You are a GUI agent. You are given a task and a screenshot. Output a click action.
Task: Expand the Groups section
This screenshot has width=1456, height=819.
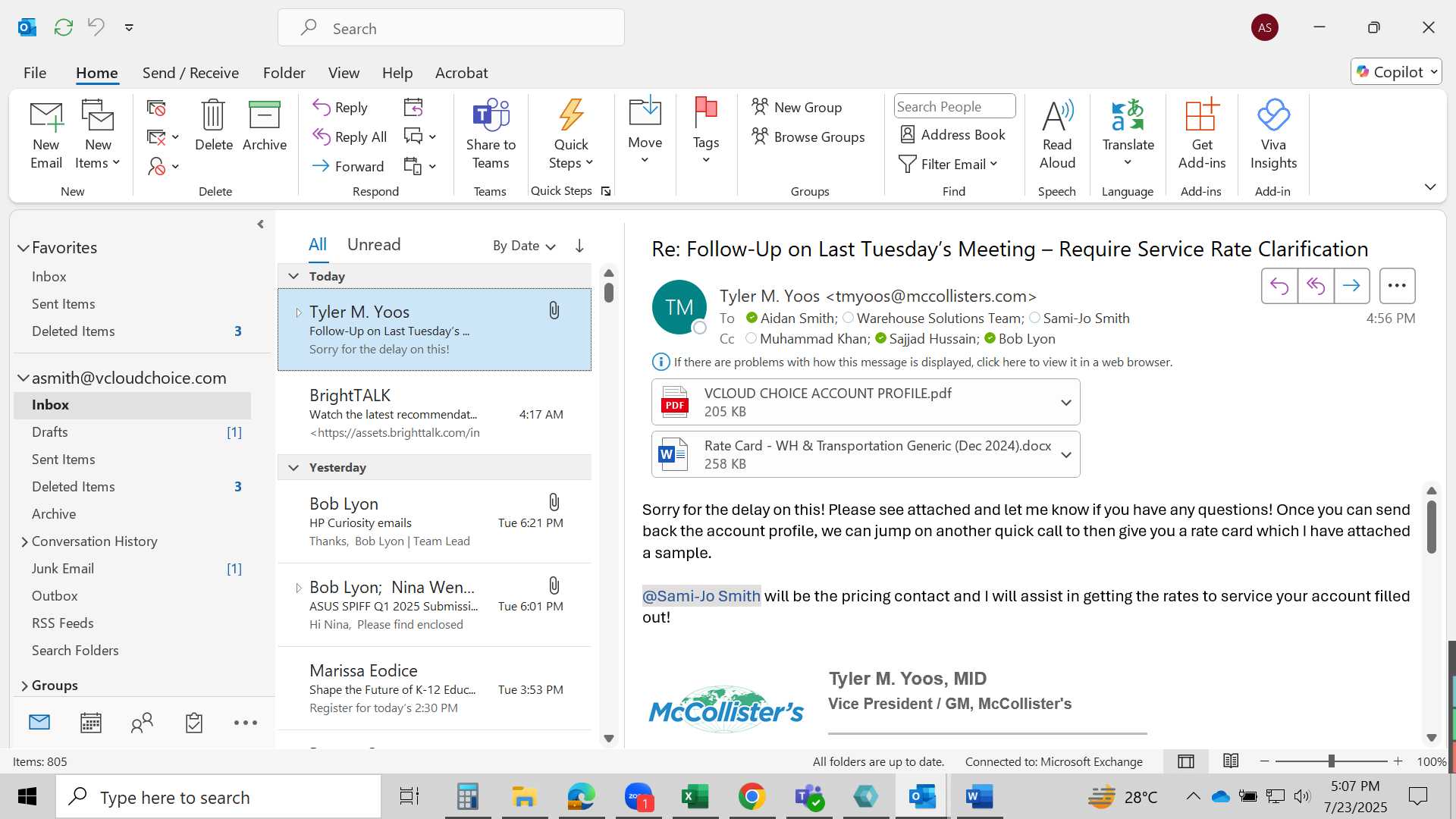[24, 686]
